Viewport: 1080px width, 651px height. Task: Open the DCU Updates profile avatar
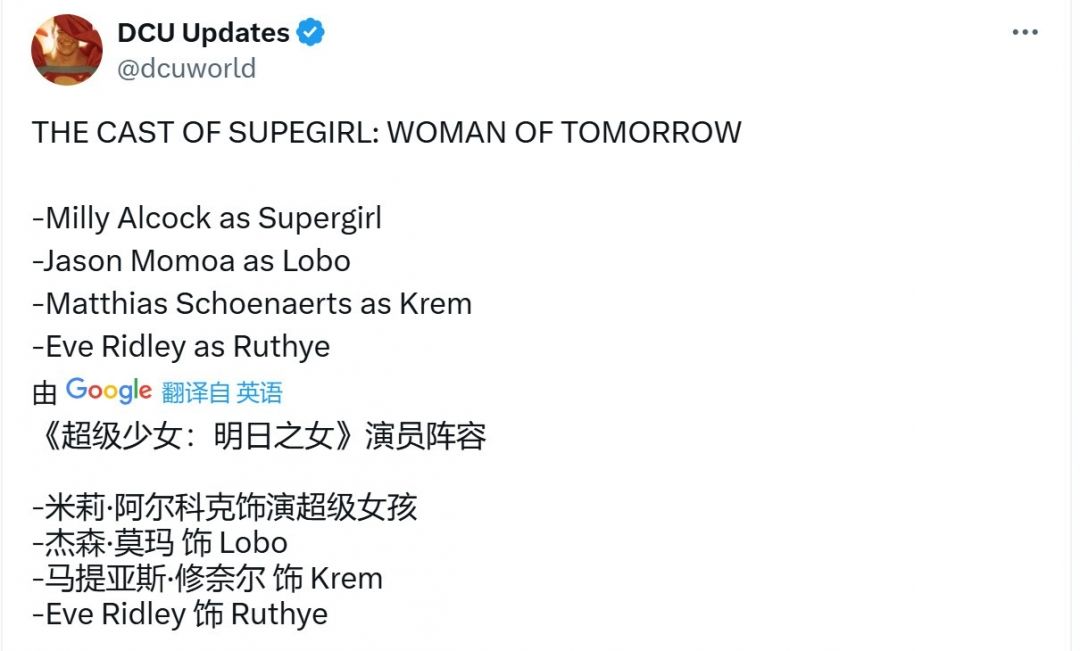(x=67, y=49)
